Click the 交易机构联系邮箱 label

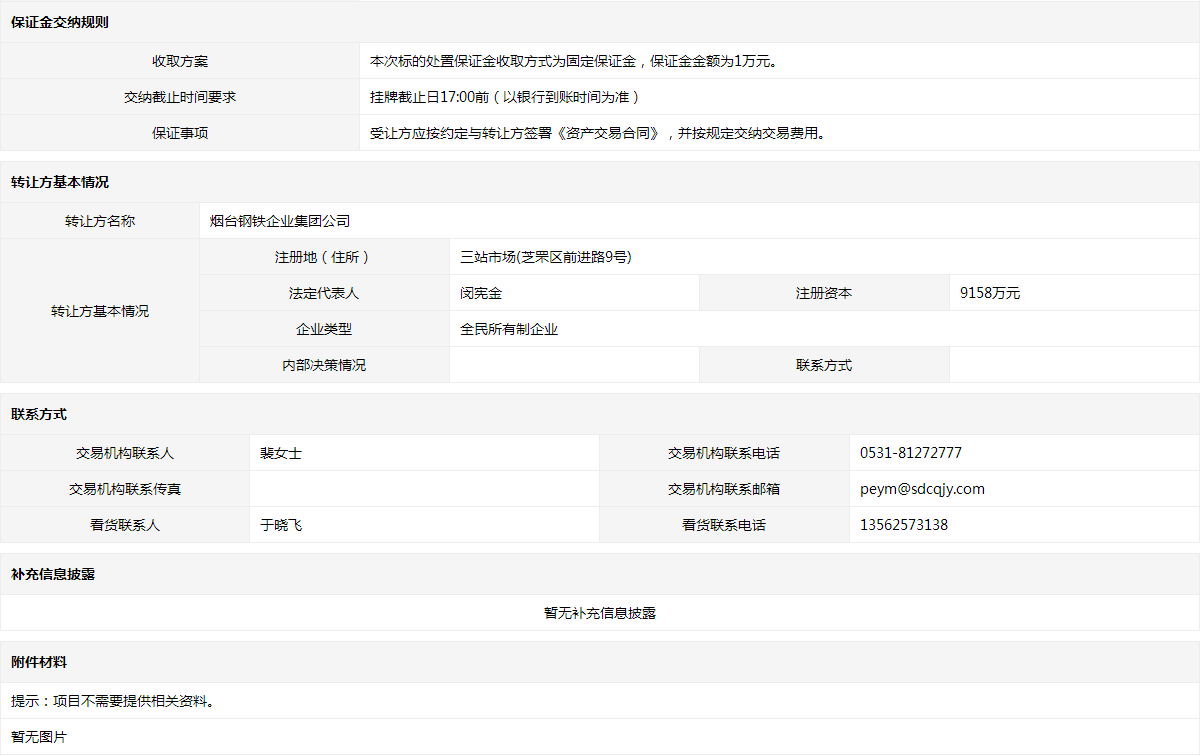724,489
